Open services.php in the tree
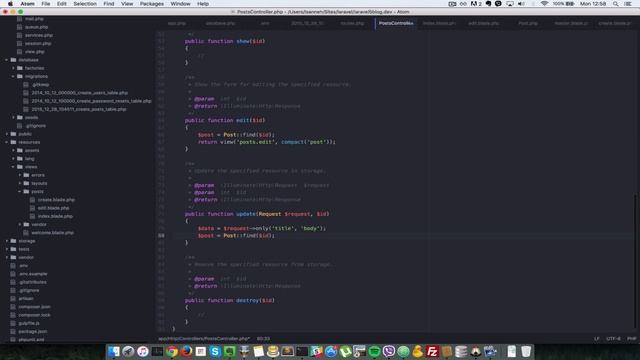Screen dimensions: 640x360 point(38,35)
